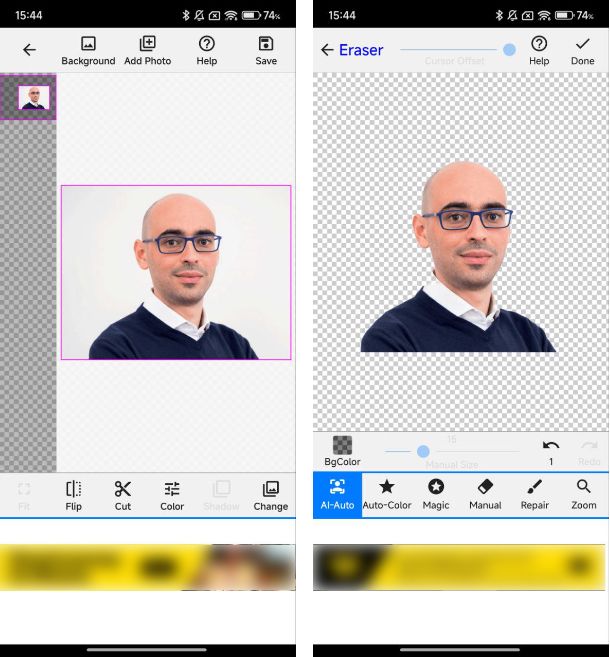Tap the Eraser title text
The width and height of the screenshot is (610, 657).
361,50
